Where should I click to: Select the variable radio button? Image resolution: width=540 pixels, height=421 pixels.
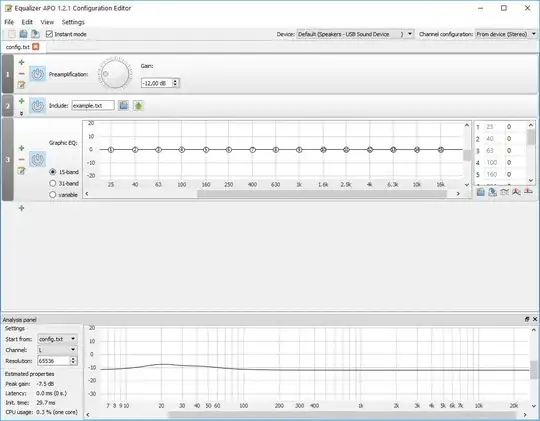tap(53, 195)
